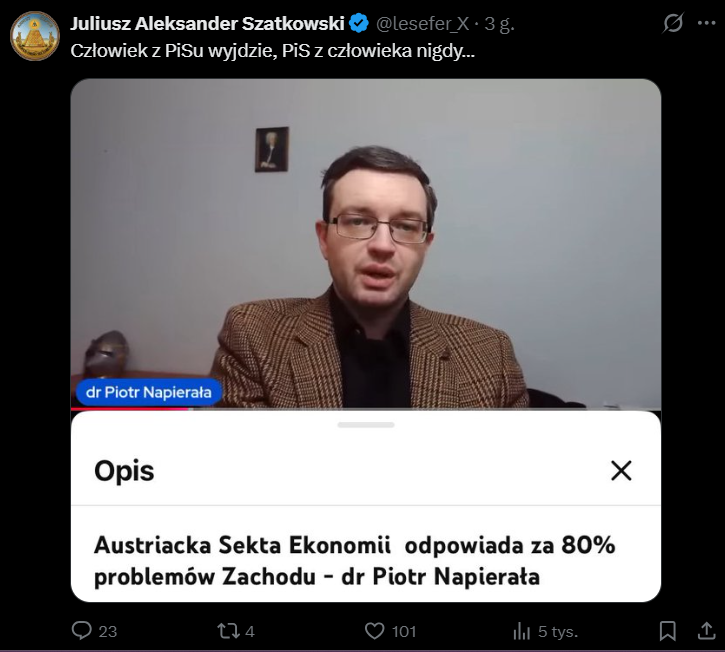Open Juliusz Aleksander Szatkowski profile avatar
This screenshot has height=652, width=725.
35,36
